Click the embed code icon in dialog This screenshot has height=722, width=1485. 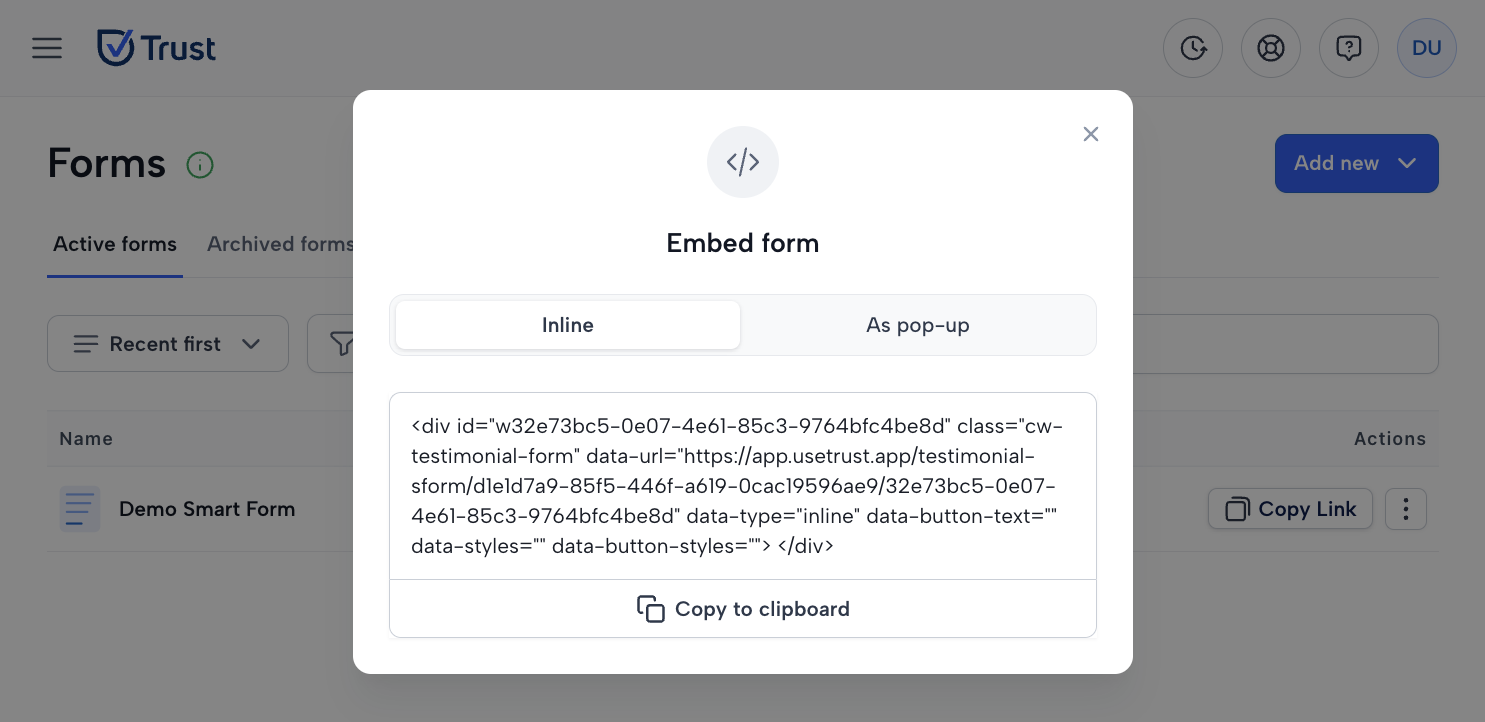[743, 162]
